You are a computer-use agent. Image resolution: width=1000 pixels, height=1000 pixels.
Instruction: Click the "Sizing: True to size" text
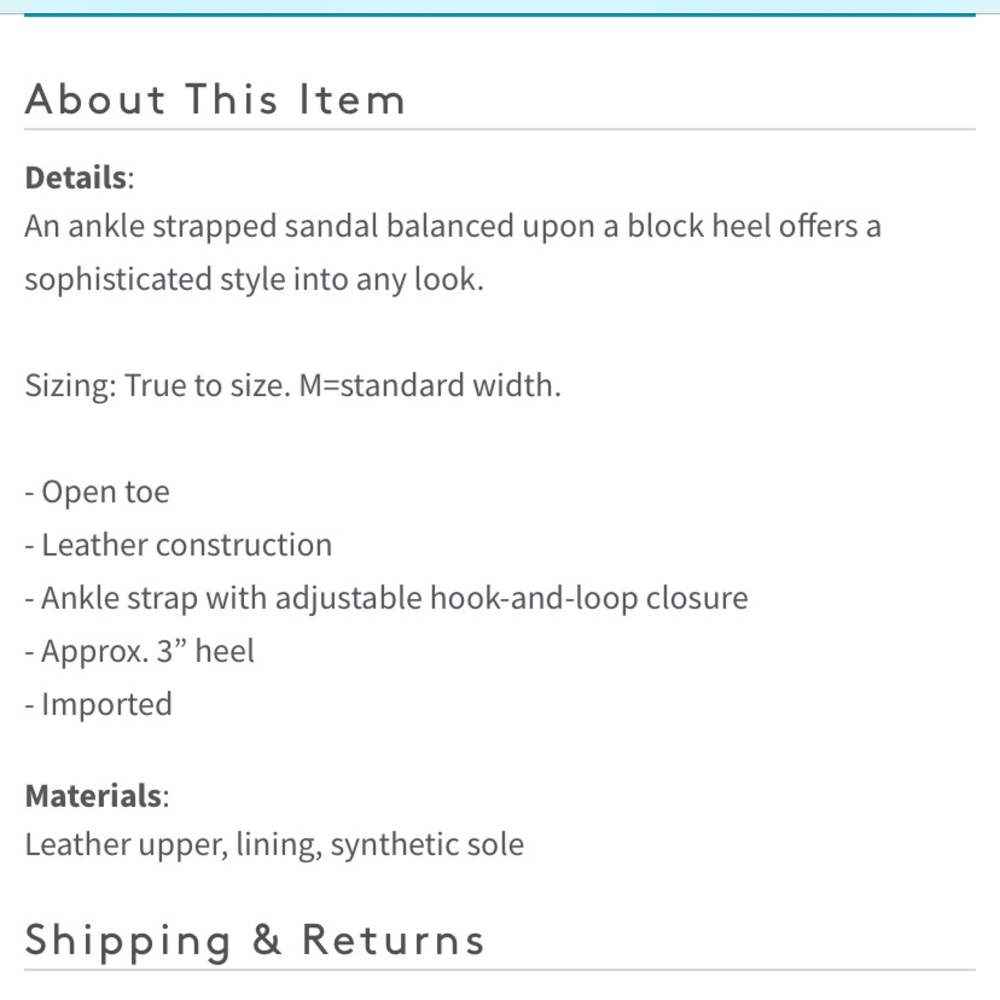(x=158, y=385)
